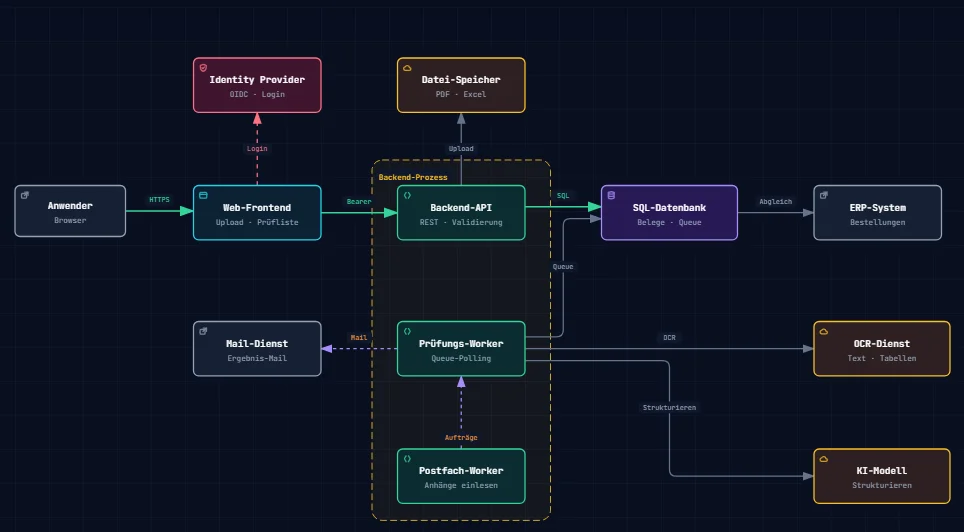Screen dimensions: 964x532
Task: Click the Backend-Prozess group label
Action: [x=413, y=177]
